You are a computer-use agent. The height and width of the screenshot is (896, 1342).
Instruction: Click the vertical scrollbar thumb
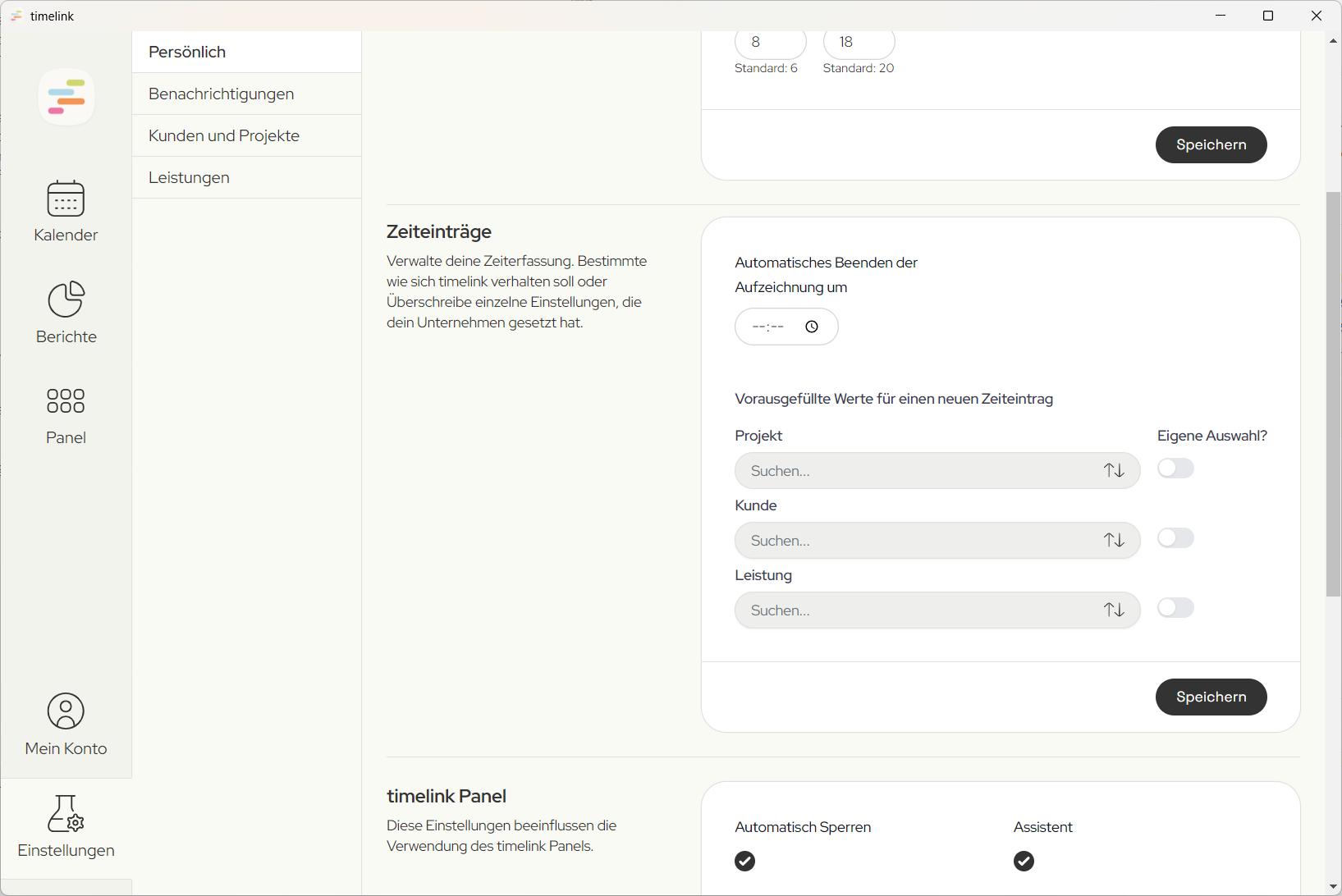tap(1334, 394)
